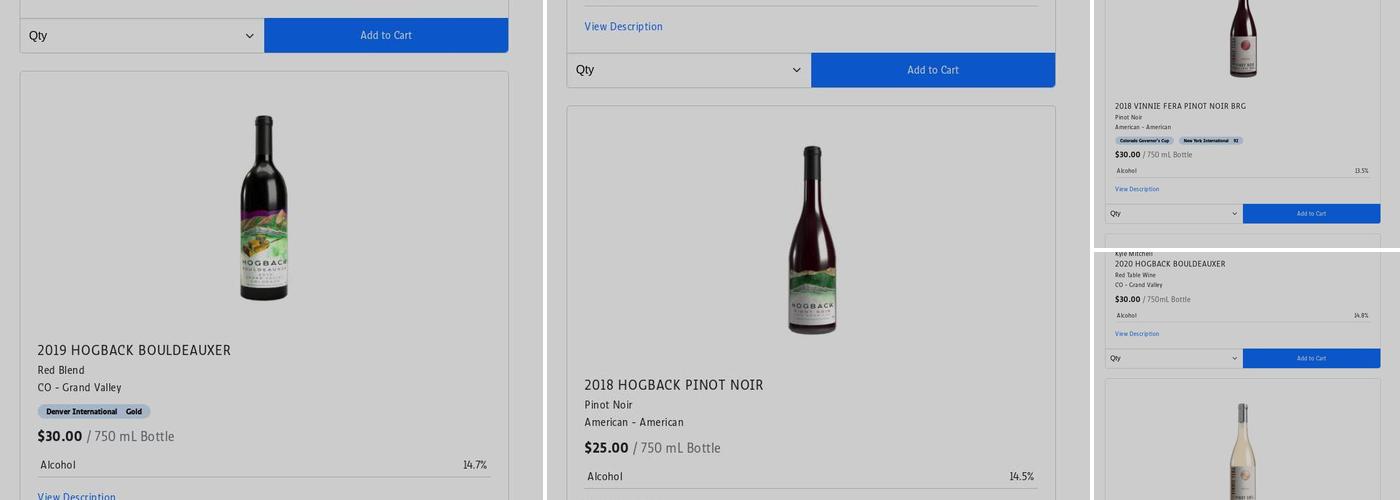Screen dimensions: 1400x500
Task: Add to Cart above 2018 Hogback Pinot Noir card
Action: tap(933, 70)
